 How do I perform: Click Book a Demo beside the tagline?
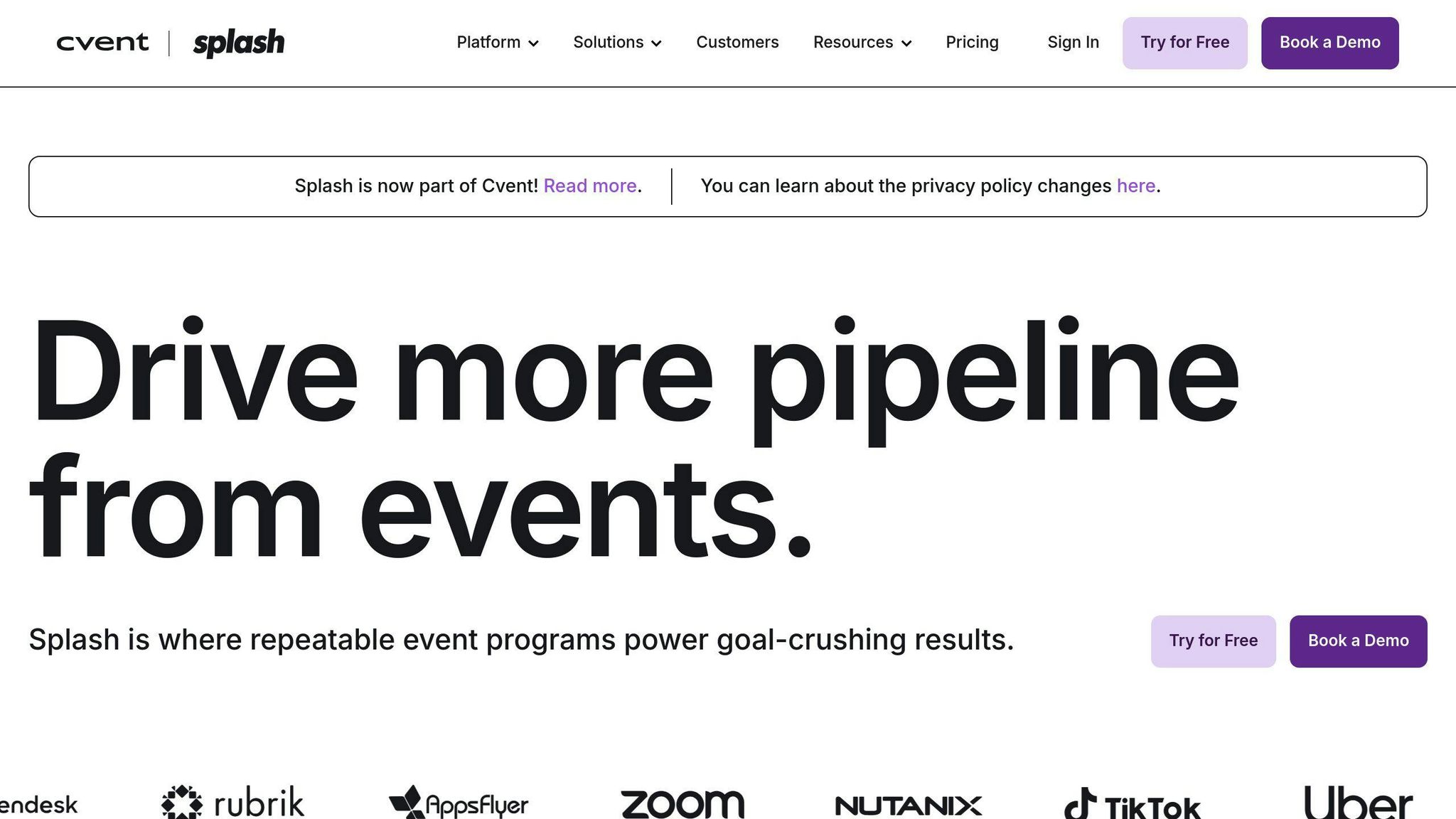[1358, 641]
